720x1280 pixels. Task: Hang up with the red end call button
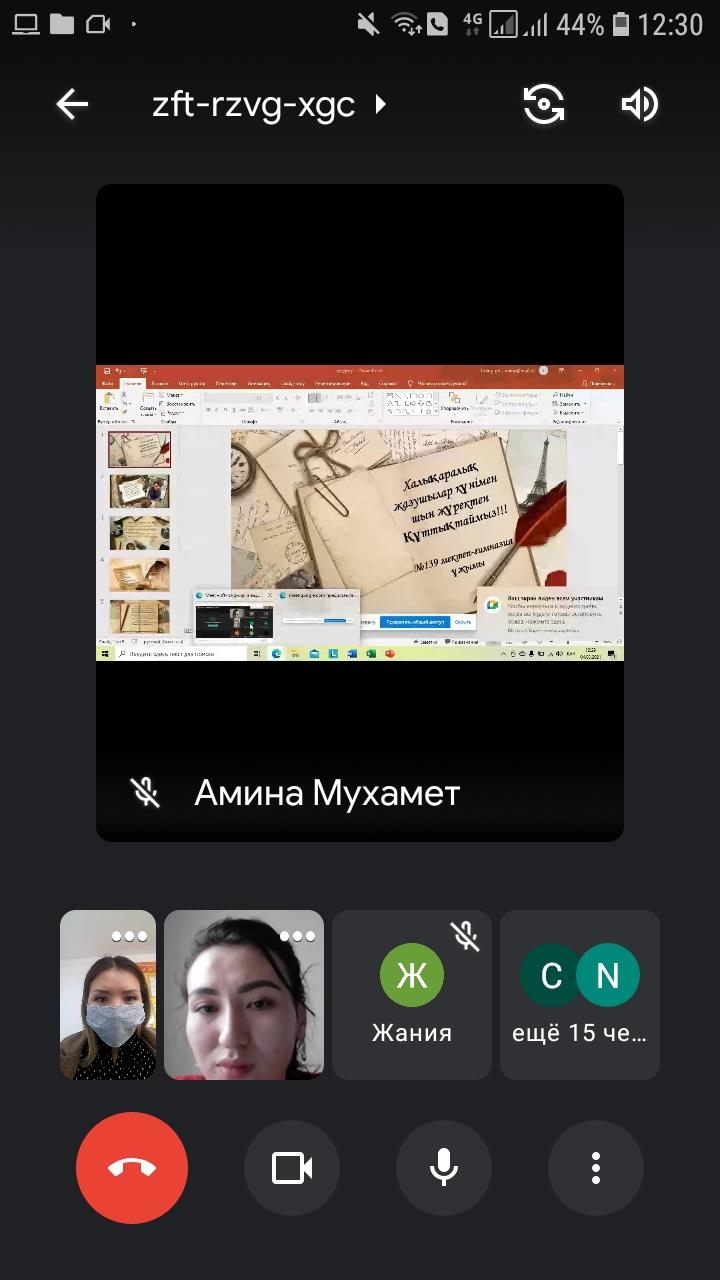pyautogui.click(x=132, y=1168)
